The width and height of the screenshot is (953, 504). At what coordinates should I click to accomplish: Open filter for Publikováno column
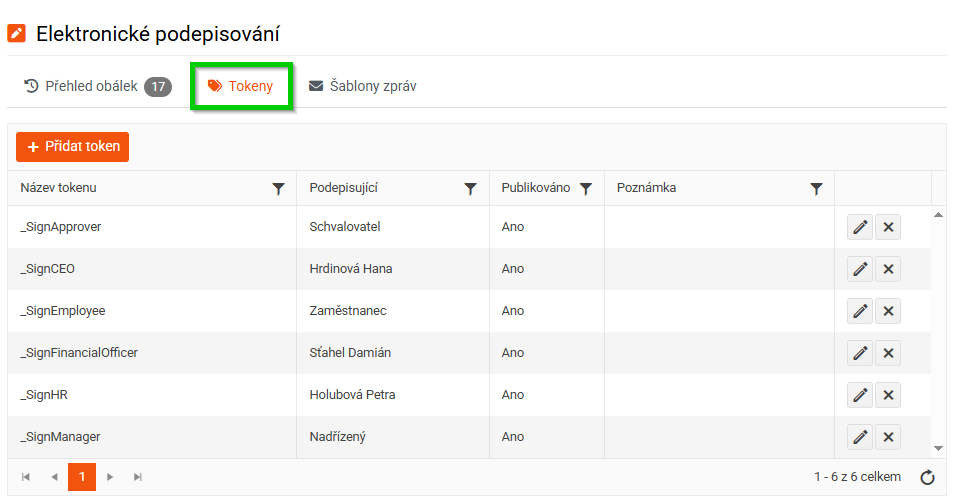pos(586,188)
